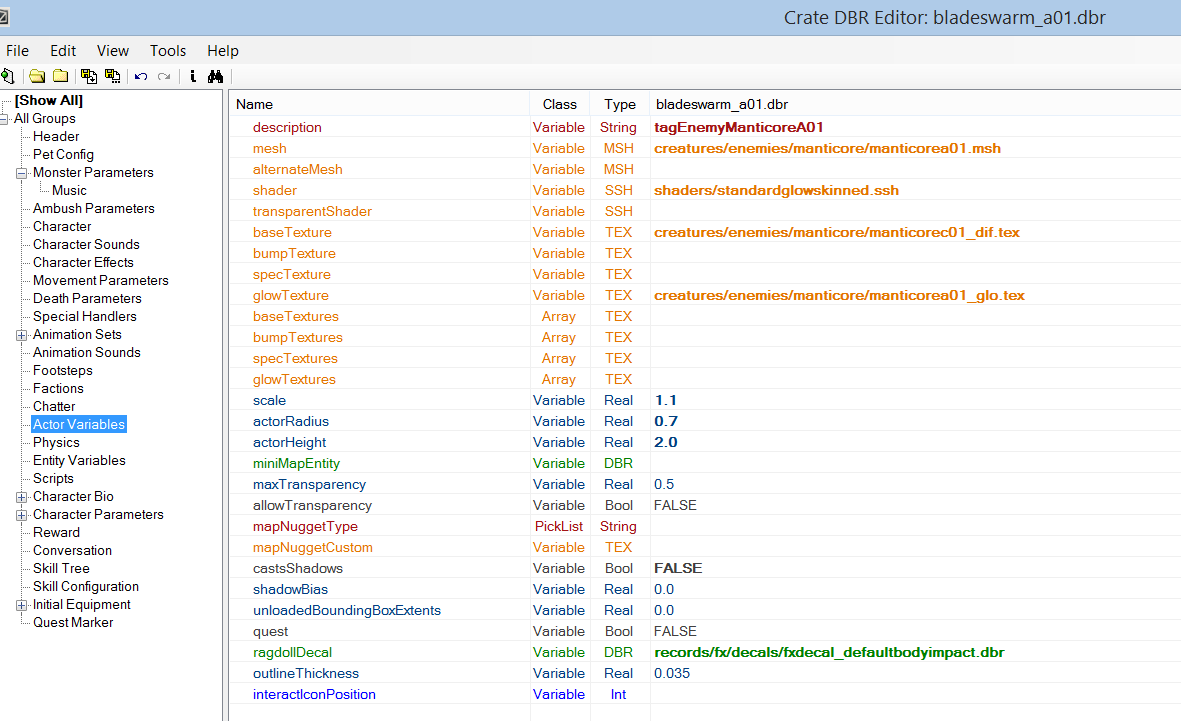
Task: Click the new record toolbar icon
Action: pyautogui.click(x=8, y=76)
